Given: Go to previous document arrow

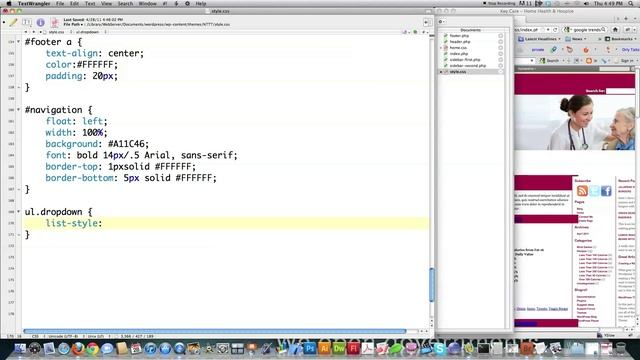Looking at the screenshot, I should click(x=27, y=32).
